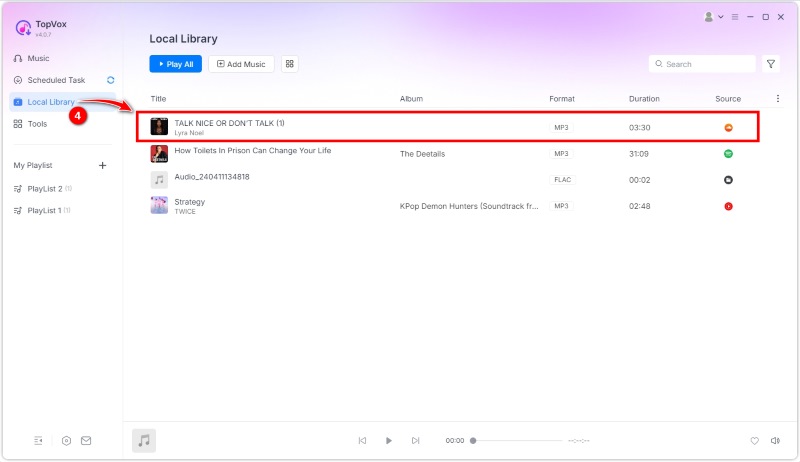Sort by Format column header

point(562,99)
